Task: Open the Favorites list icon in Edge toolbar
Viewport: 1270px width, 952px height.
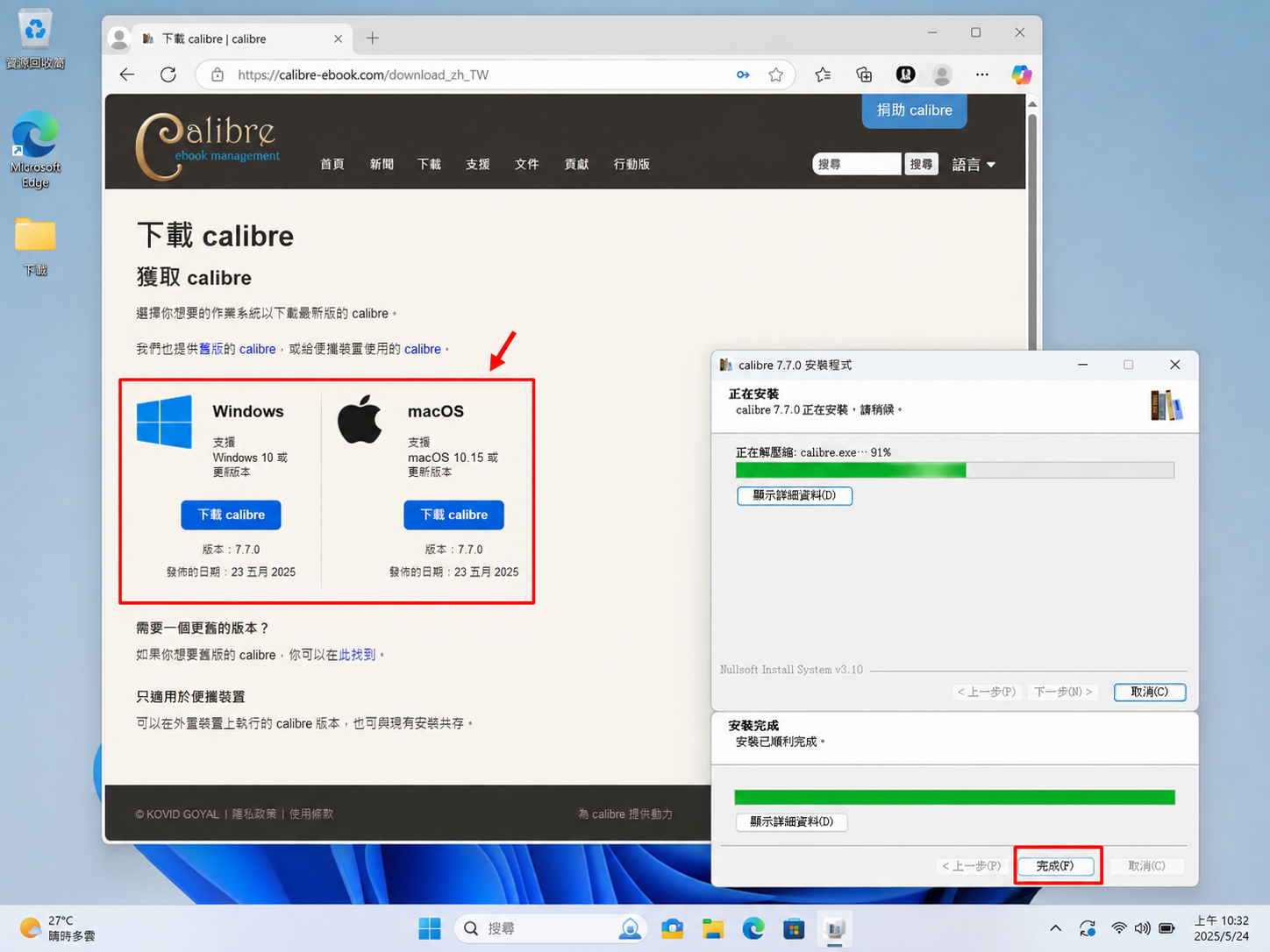Action: 823,75
